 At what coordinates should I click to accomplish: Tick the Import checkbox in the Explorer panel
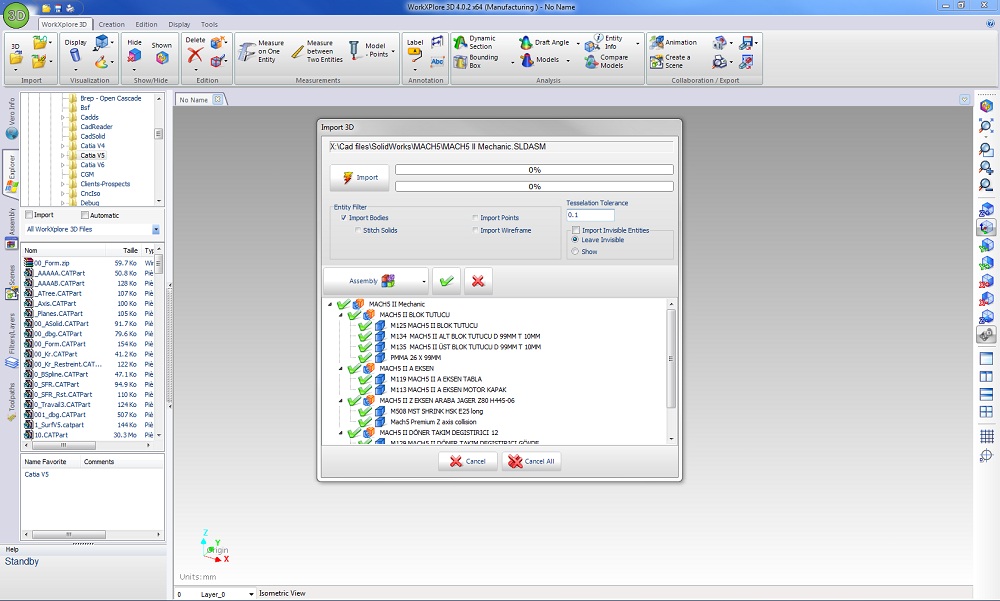(29, 215)
